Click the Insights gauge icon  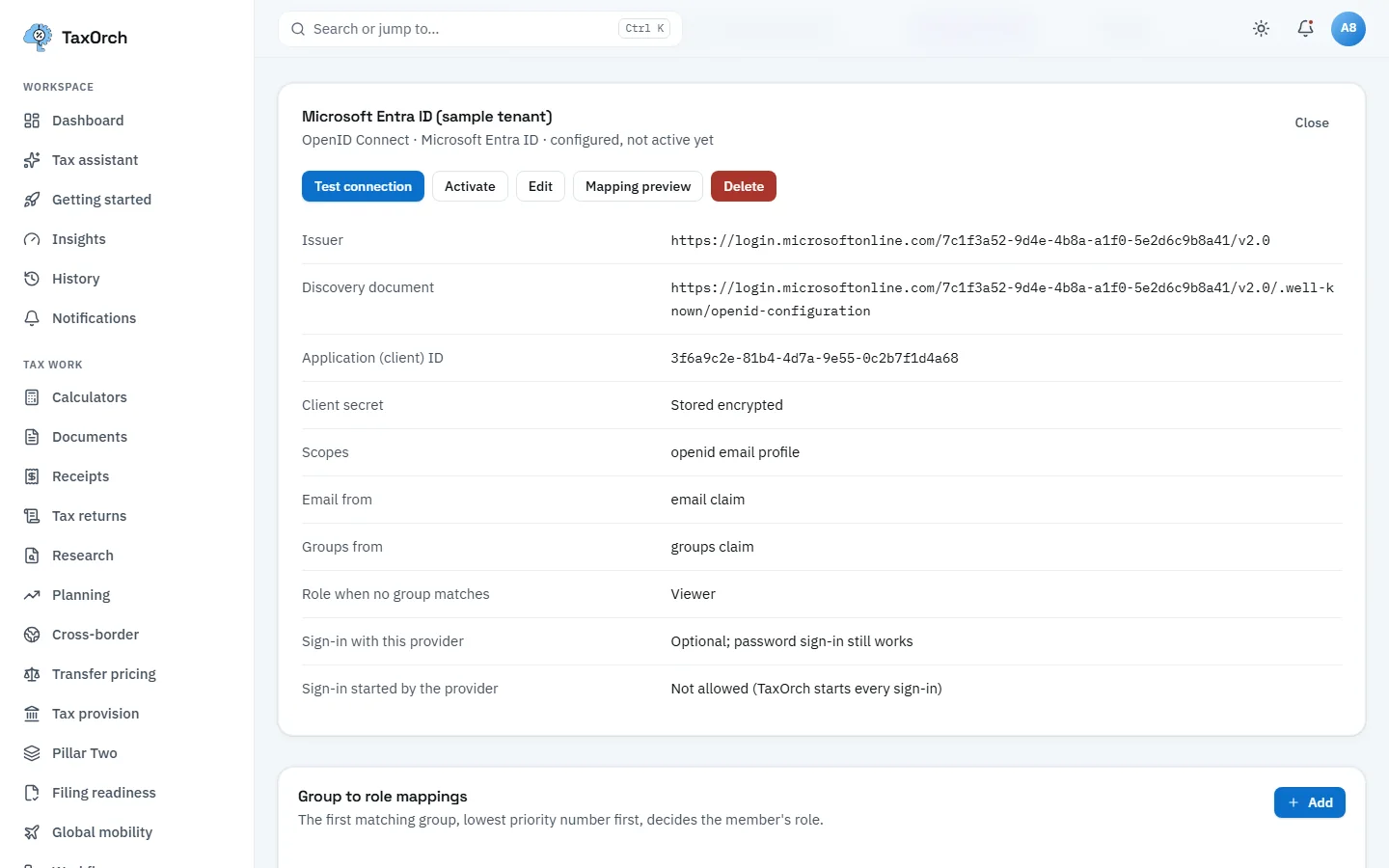[x=32, y=239]
